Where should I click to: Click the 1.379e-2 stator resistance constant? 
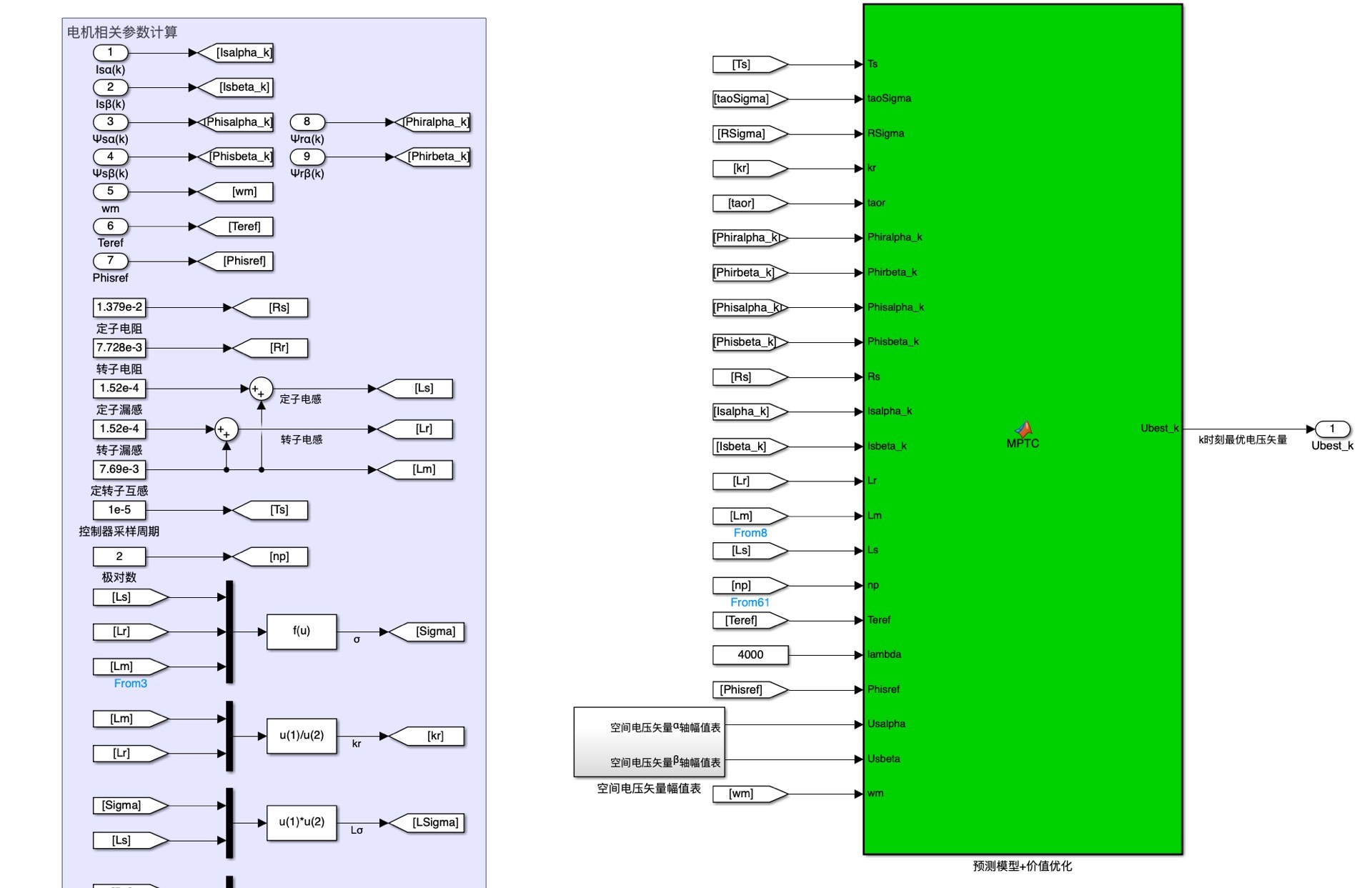[x=119, y=307]
